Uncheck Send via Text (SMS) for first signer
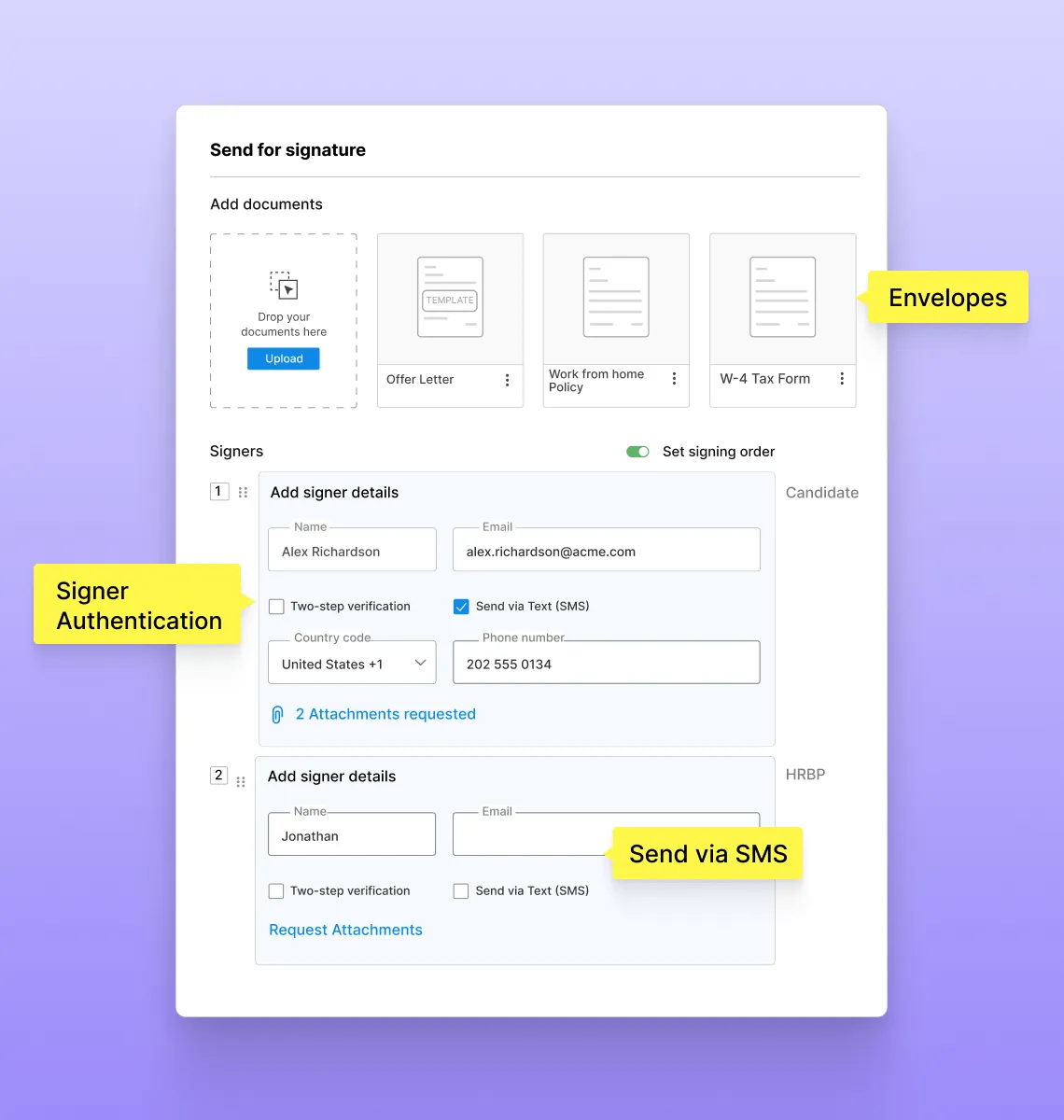The width and height of the screenshot is (1064, 1120). pos(461,607)
